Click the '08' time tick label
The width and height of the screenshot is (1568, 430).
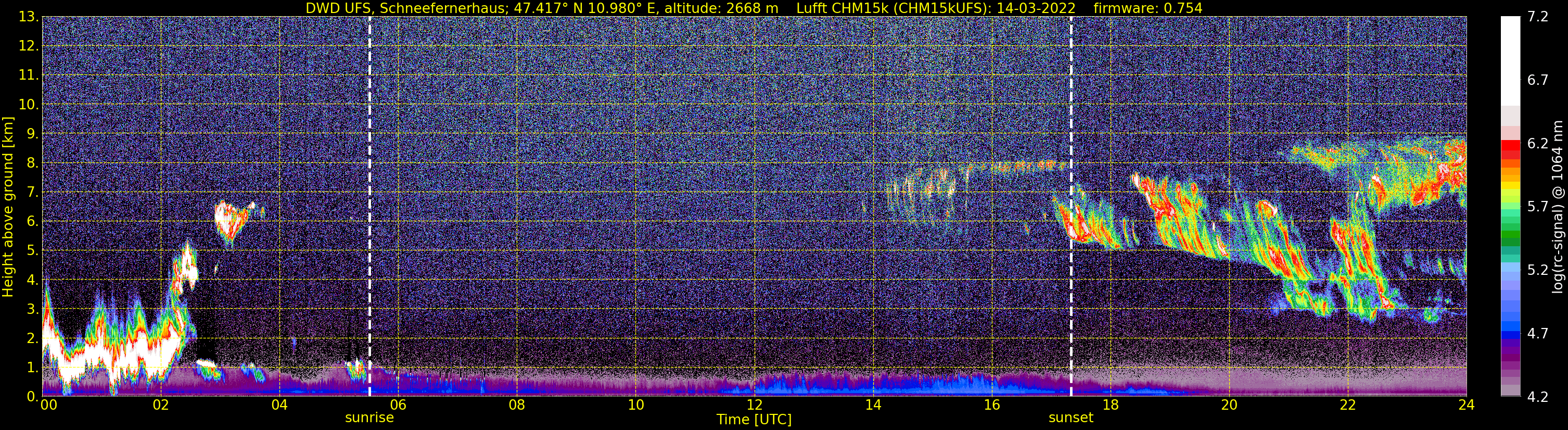pos(517,405)
